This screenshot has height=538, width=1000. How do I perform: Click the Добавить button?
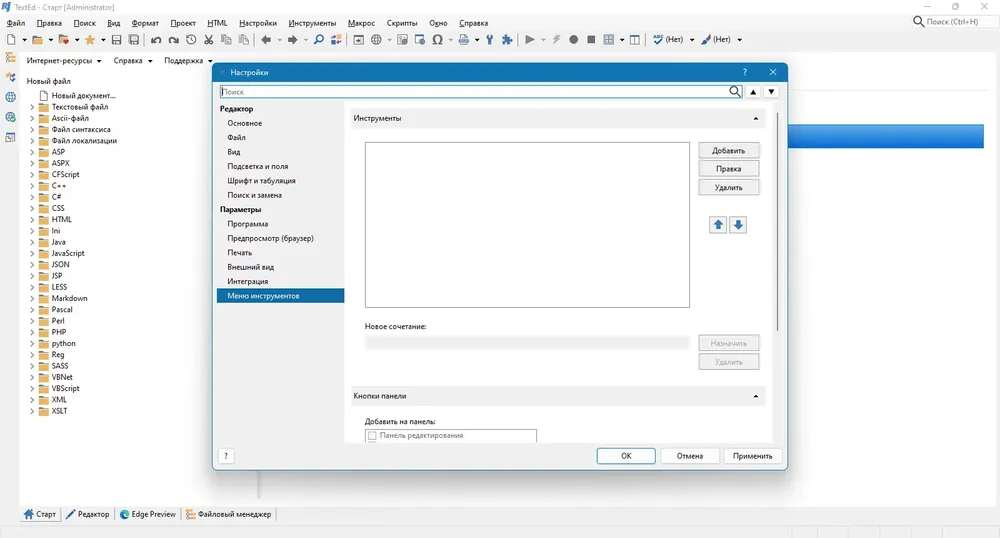[728, 150]
